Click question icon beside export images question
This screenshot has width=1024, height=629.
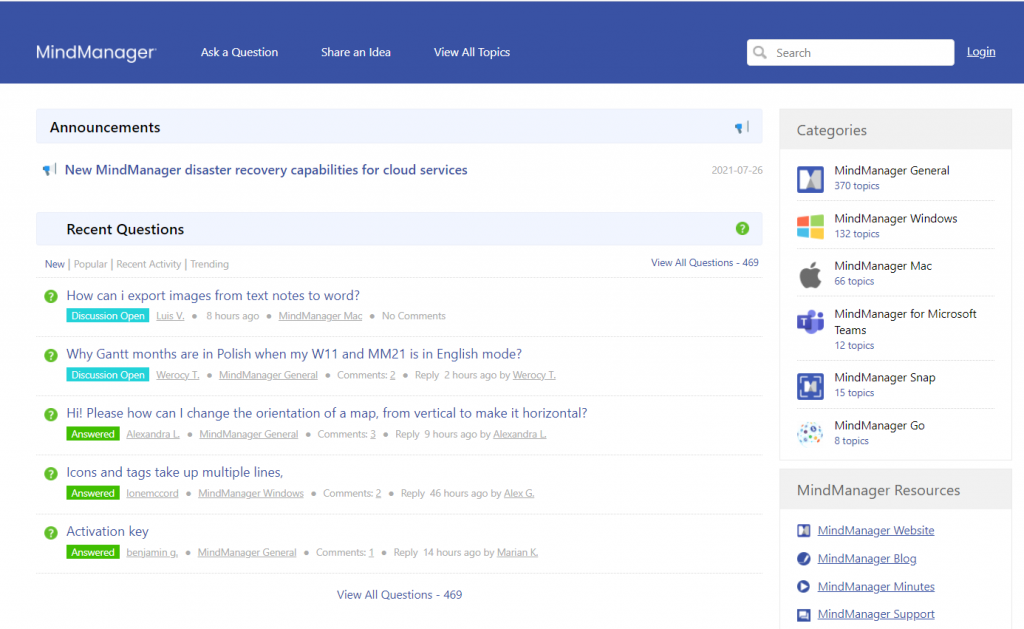click(x=51, y=297)
